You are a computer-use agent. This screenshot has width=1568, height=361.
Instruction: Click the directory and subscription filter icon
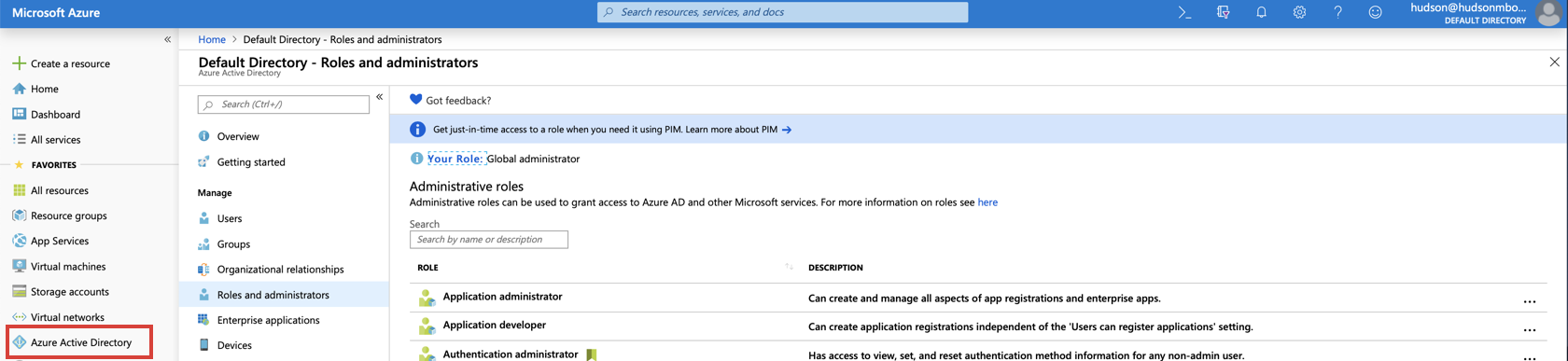pyautogui.click(x=1223, y=12)
